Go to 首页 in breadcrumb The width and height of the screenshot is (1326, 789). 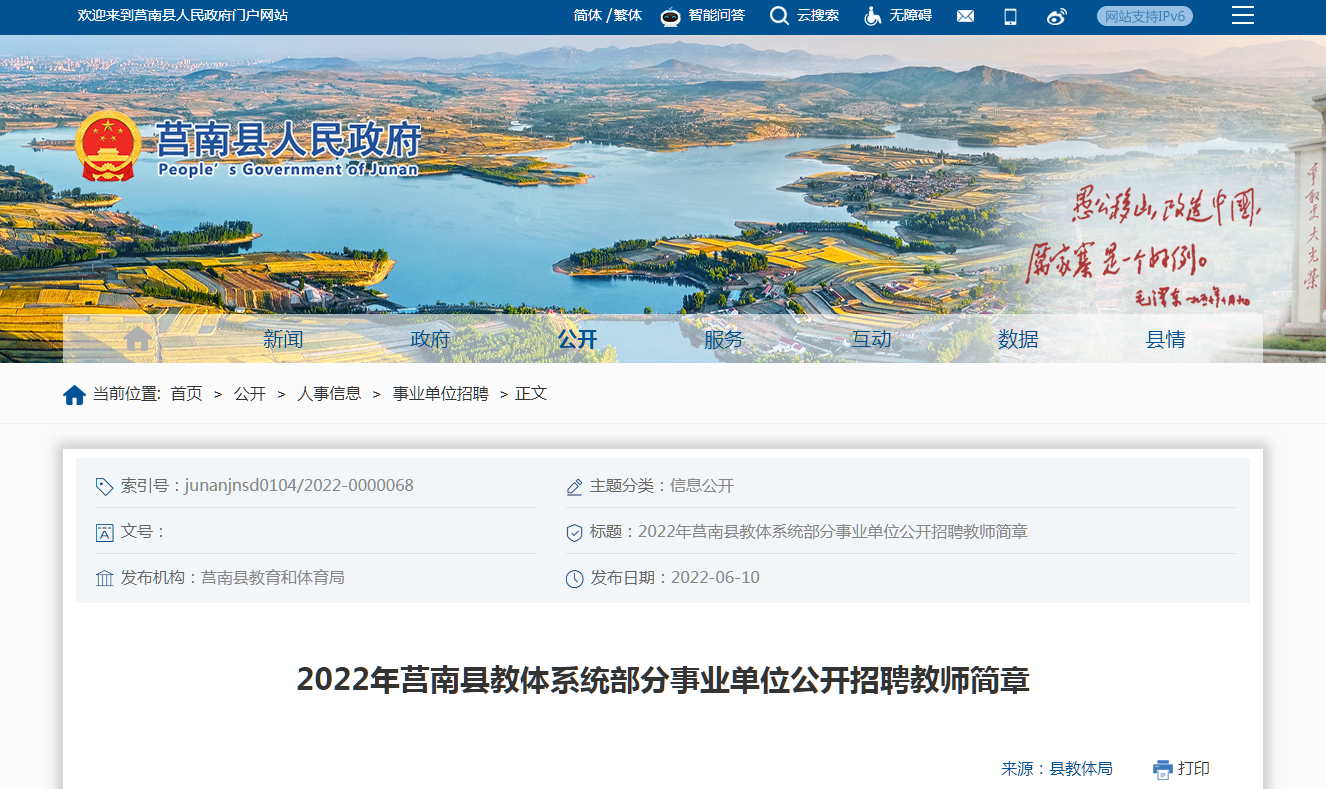tap(186, 394)
